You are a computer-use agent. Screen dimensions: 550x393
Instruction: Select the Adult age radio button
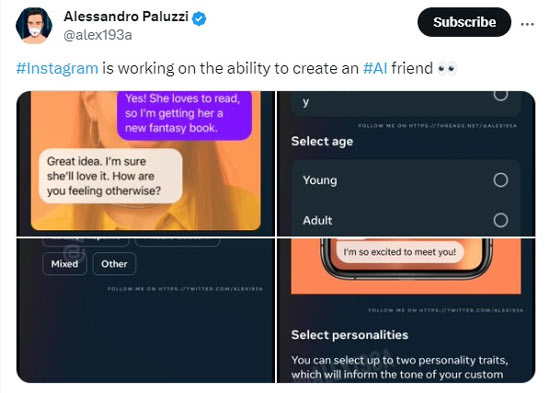[x=501, y=220]
